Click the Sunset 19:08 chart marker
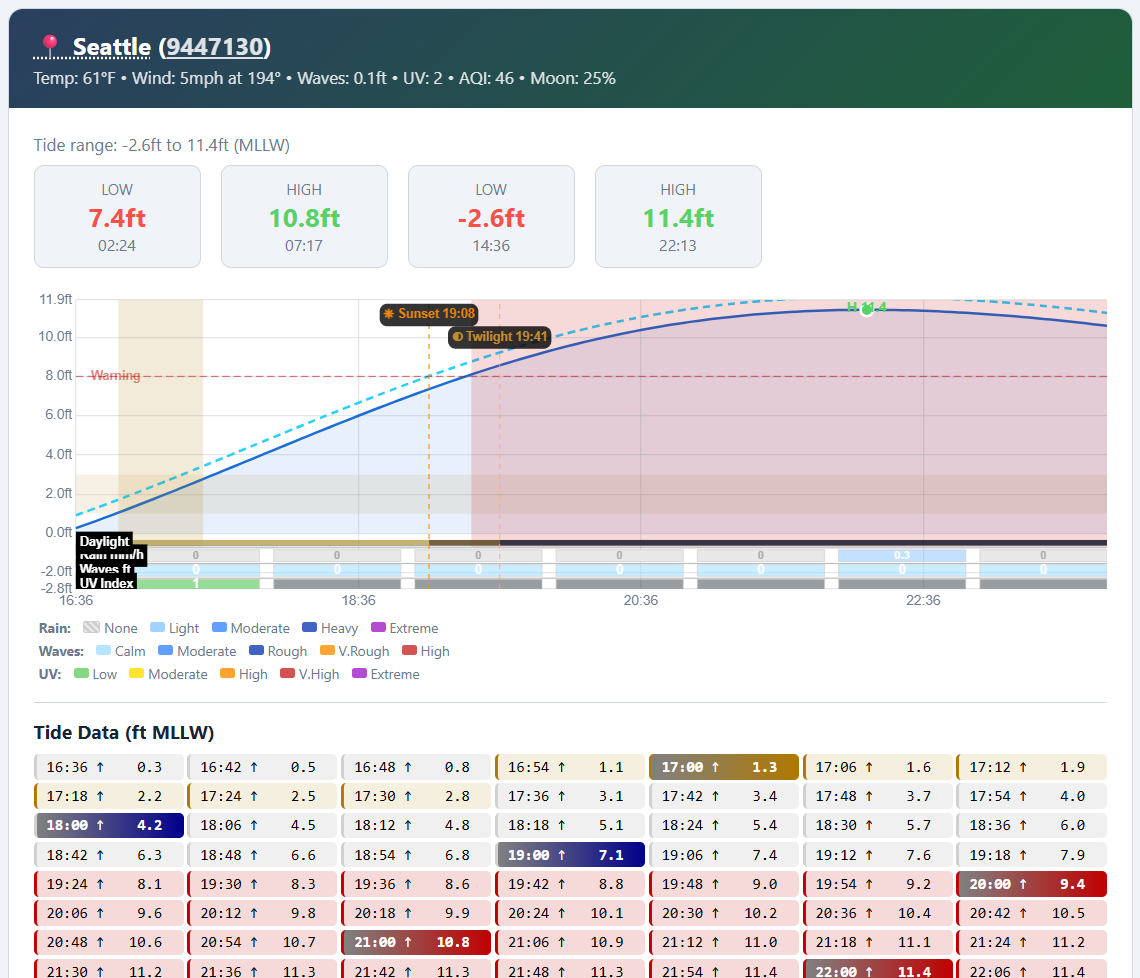Screen dimensions: 1140x978 pyautogui.click(x=429, y=314)
